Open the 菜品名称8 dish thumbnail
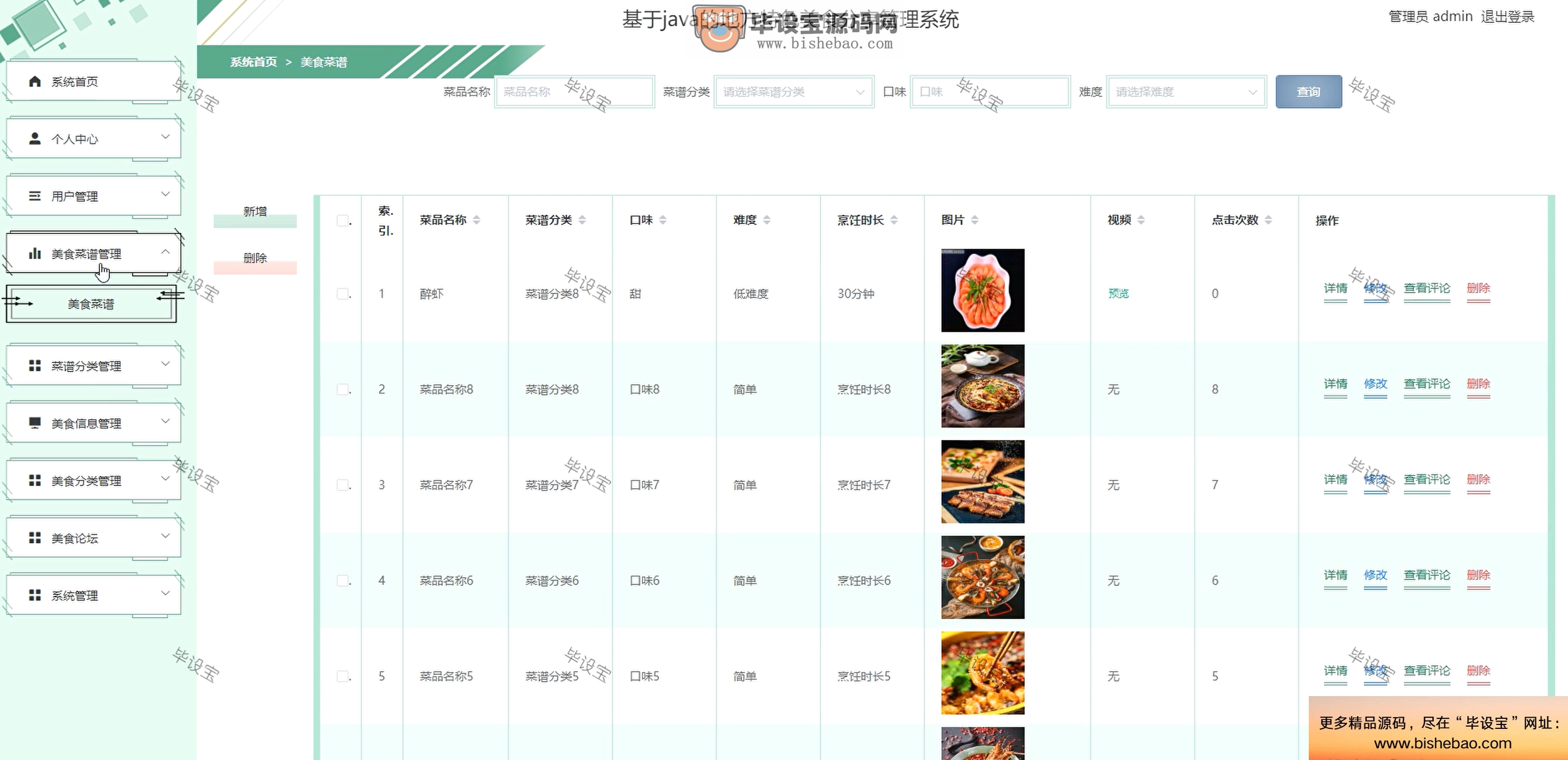The height and width of the screenshot is (760, 1568). 982,386
